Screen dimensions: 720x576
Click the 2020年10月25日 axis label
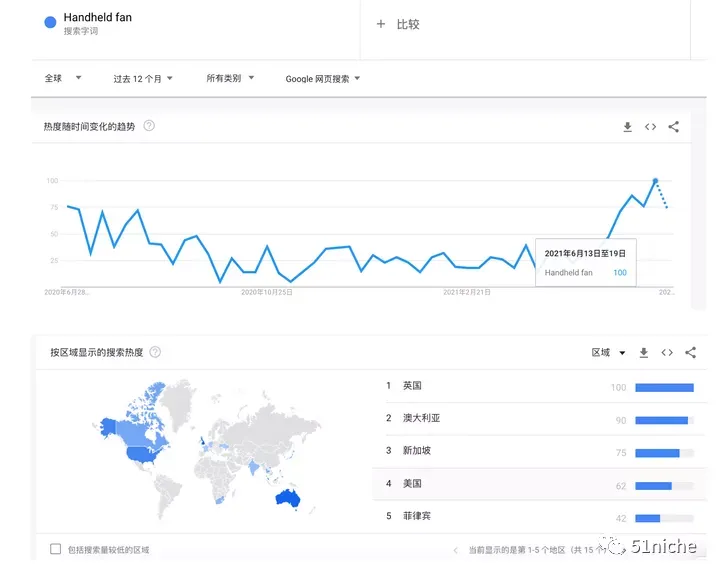tap(267, 292)
